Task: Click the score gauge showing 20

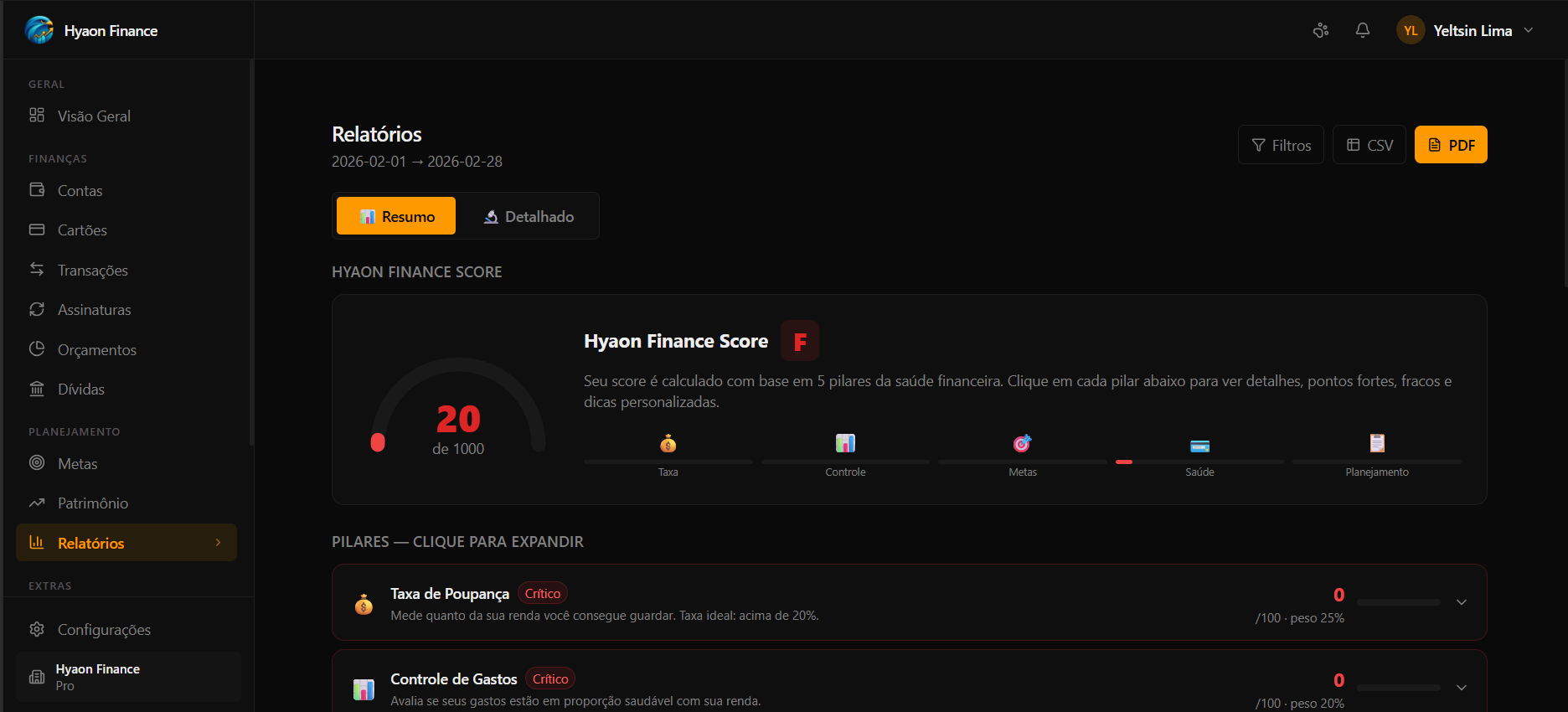Action: tap(458, 405)
